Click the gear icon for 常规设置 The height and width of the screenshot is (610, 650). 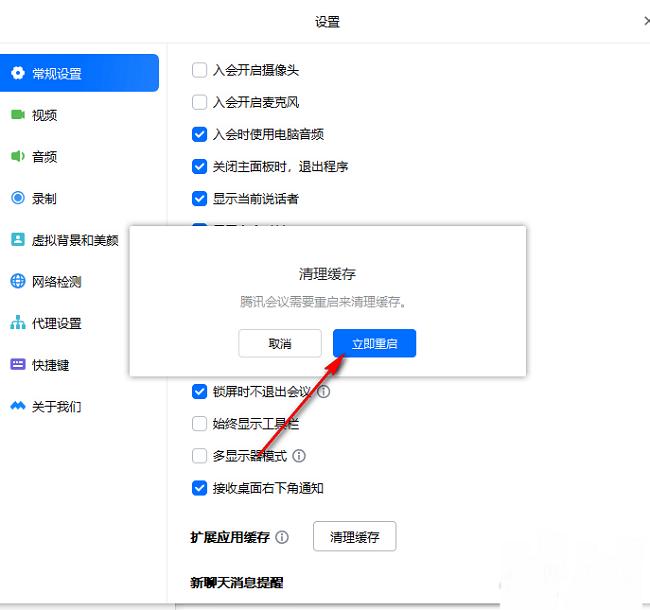tap(18, 73)
